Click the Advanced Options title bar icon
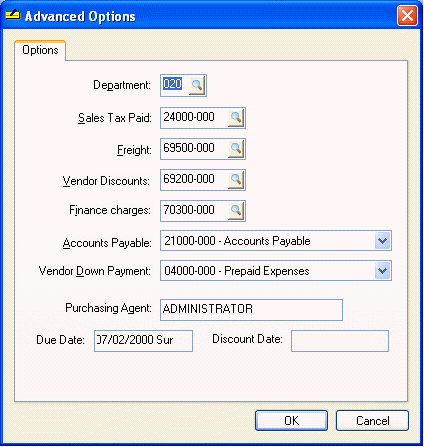The height and width of the screenshot is (447, 424). point(13,15)
